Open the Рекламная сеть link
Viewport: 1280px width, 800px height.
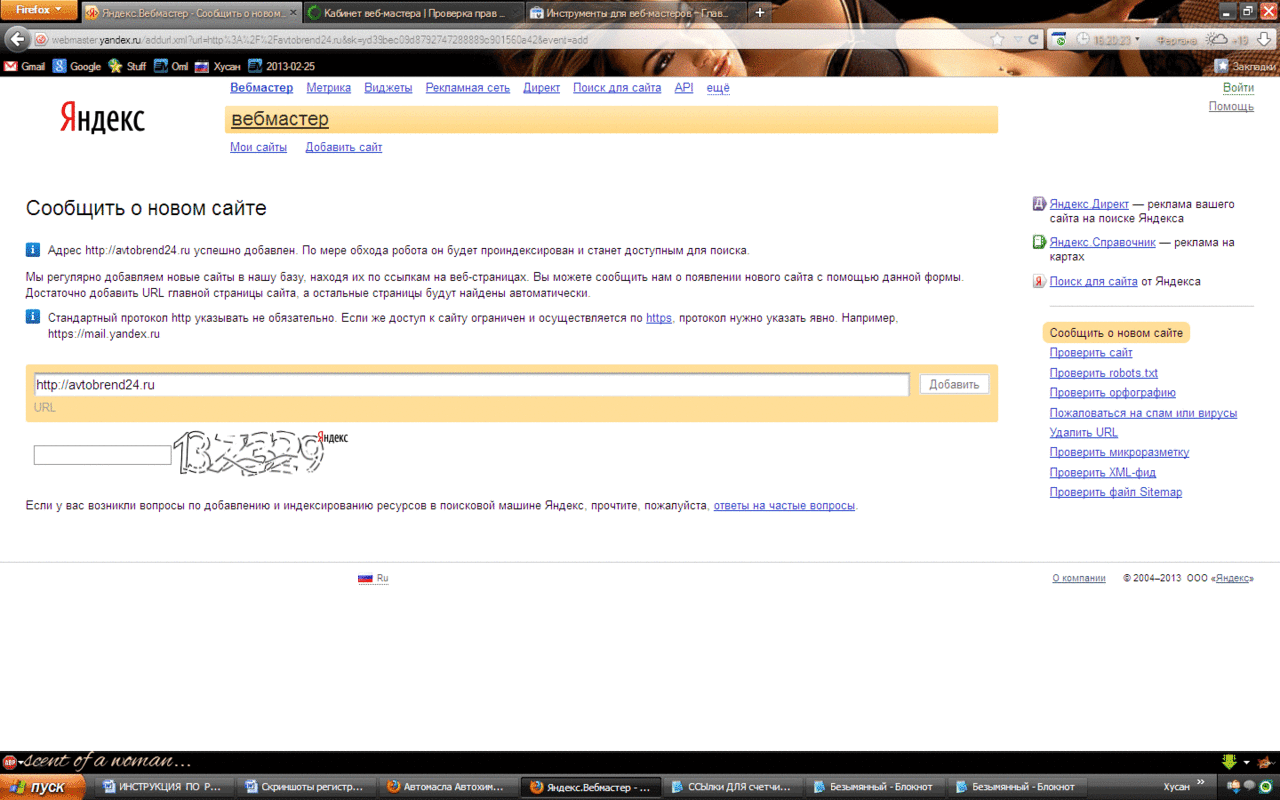468,88
